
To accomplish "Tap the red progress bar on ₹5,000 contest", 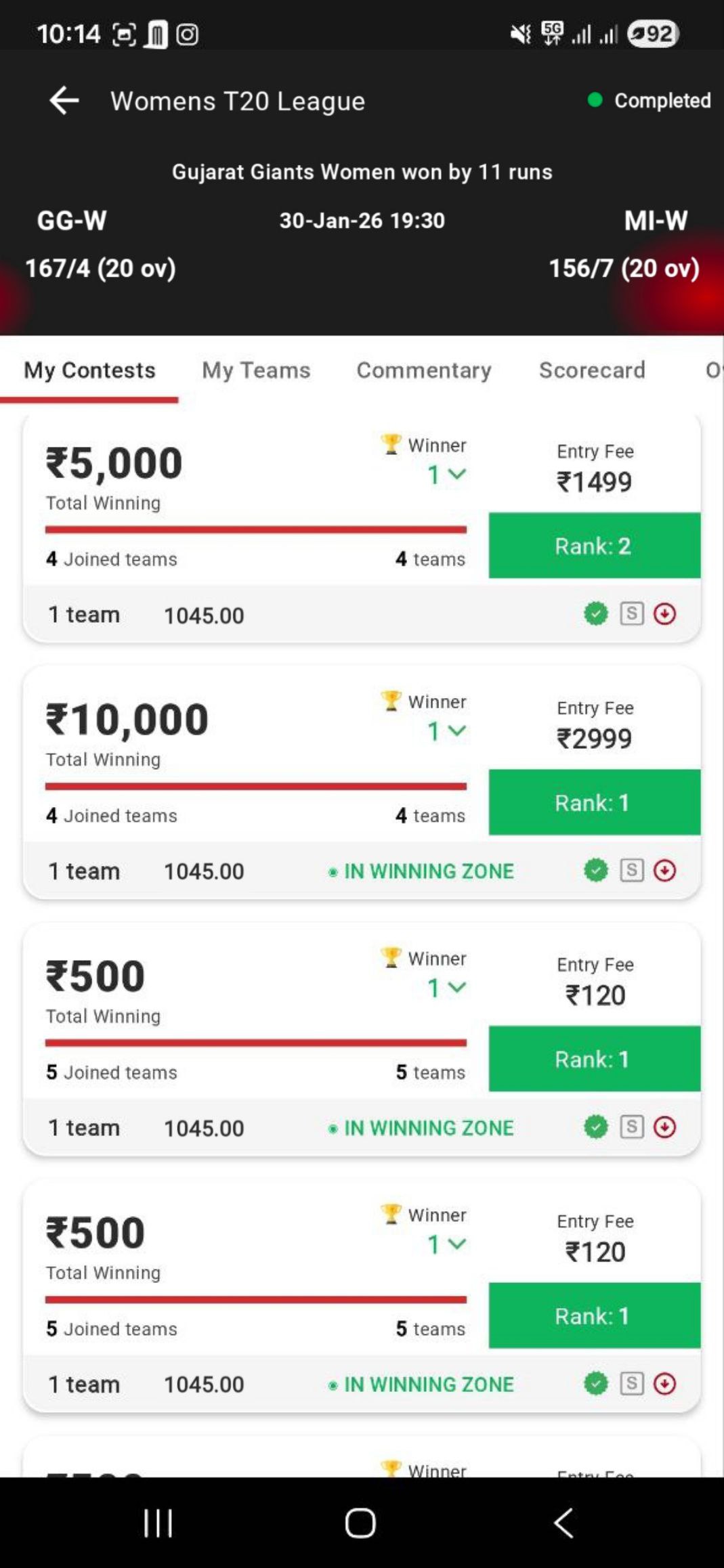I will coord(255,529).
